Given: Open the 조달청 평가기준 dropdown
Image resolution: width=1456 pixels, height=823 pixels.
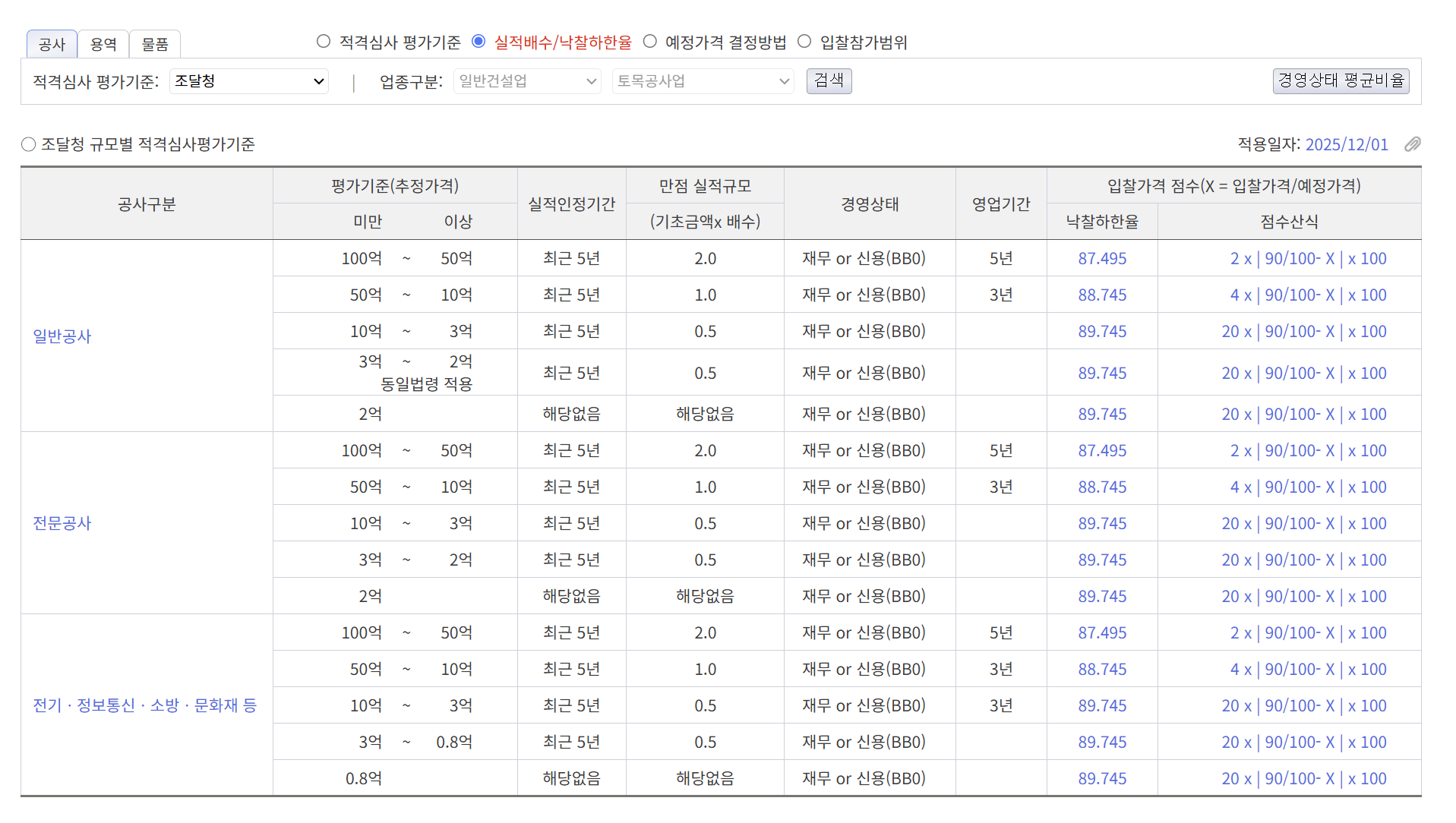Looking at the screenshot, I should click(x=249, y=81).
